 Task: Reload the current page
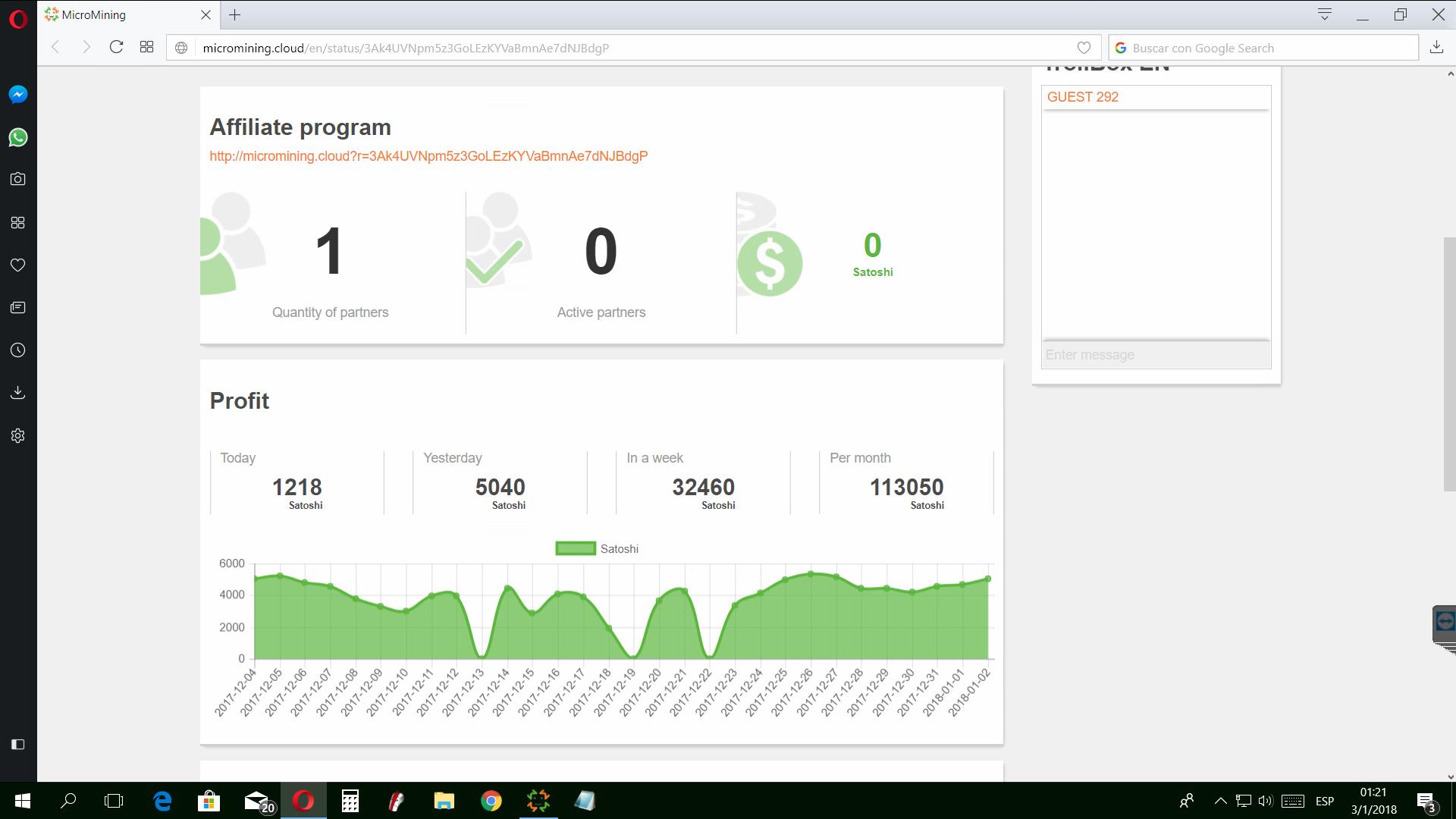(116, 47)
